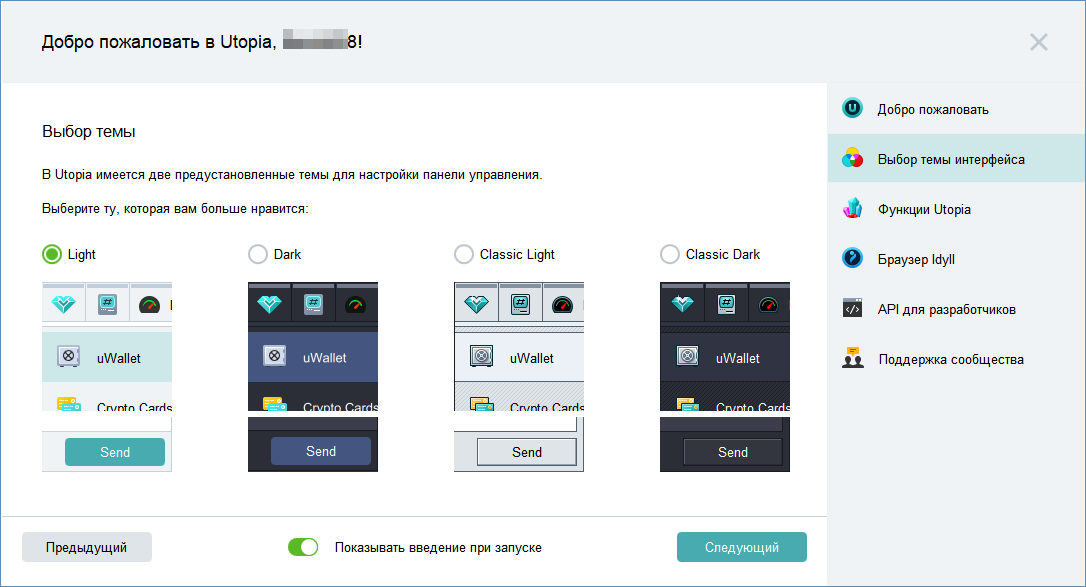The width and height of the screenshot is (1086, 587).
Task: Select the Dark theme radio button
Action: [258, 254]
